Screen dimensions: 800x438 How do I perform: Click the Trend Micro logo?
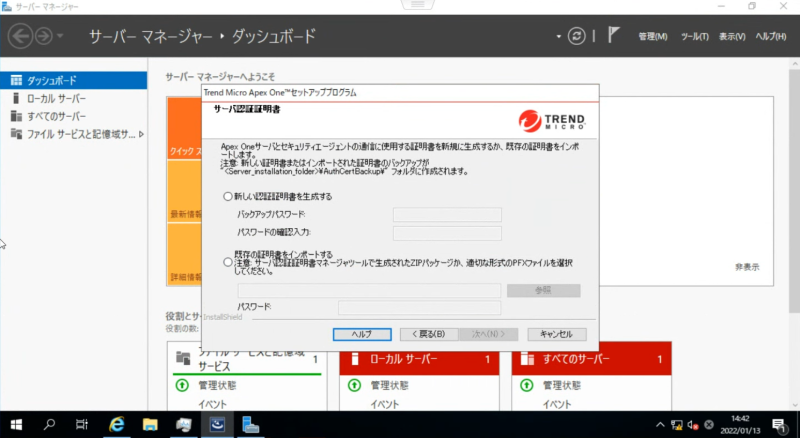(552, 121)
